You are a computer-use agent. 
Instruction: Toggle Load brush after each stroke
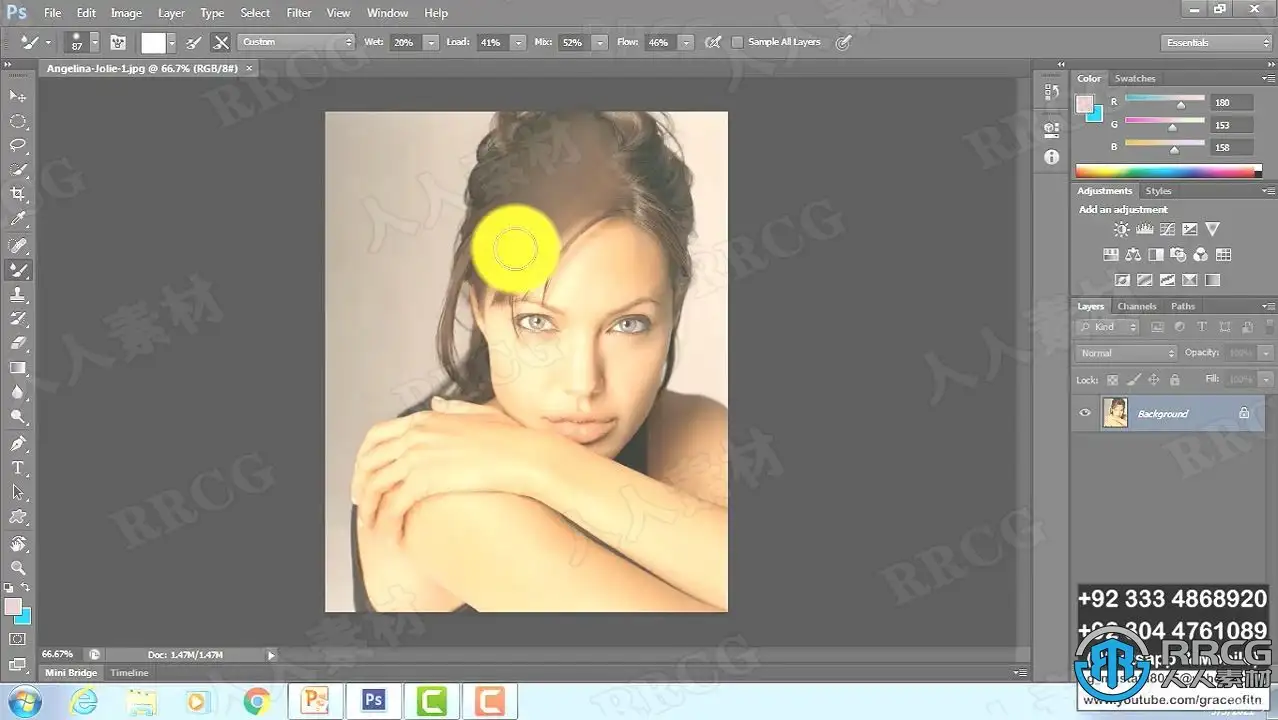pyautogui.click(x=194, y=42)
